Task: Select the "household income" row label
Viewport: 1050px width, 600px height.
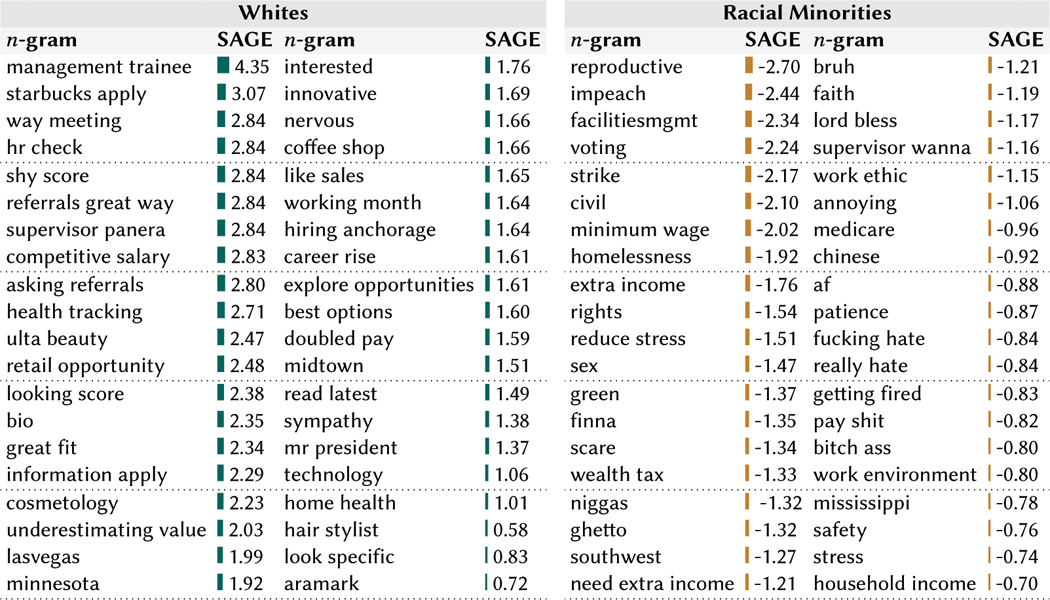Action: pyautogui.click(x=895, y=584)
